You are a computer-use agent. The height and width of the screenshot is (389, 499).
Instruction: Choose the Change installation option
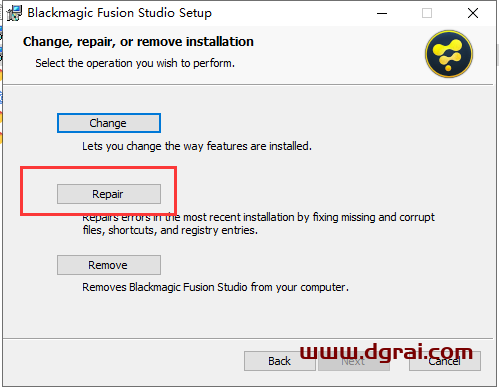coord(109,123)
